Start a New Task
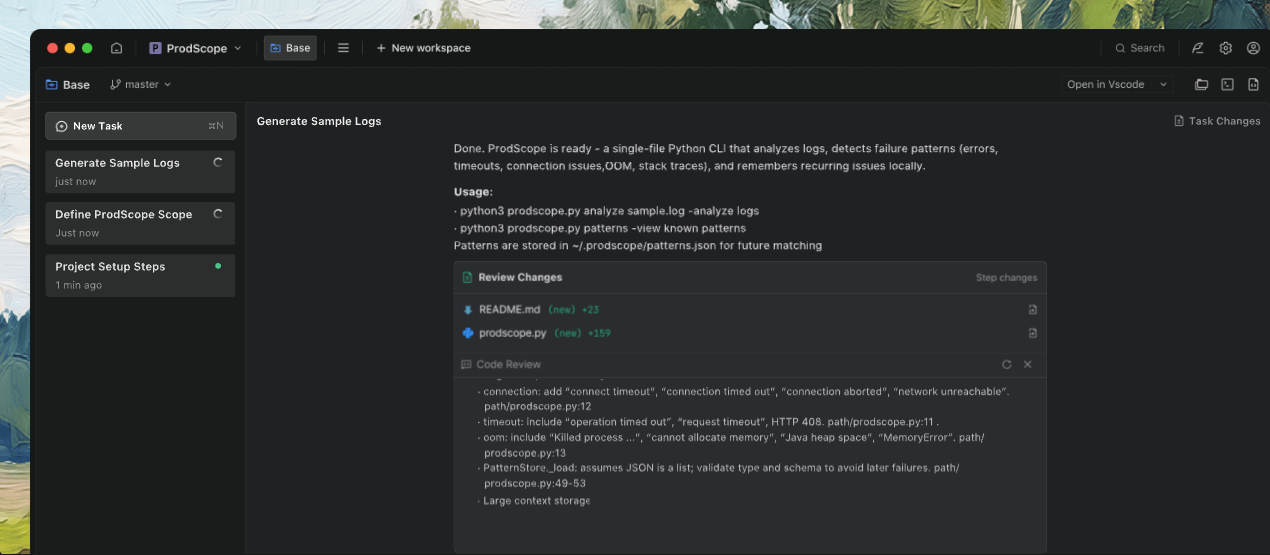The image size is (1270, 555). tap(141, 126)
